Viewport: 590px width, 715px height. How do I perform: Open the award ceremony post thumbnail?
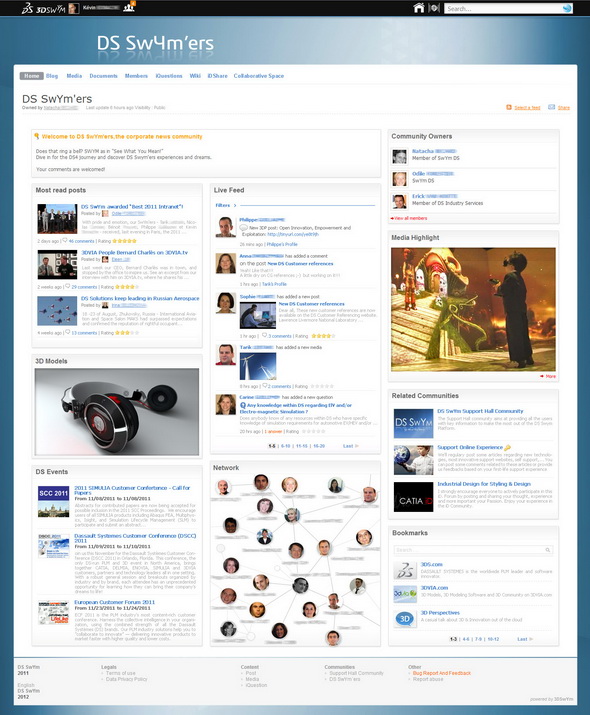pyautogui.click(x=57, y=218)
